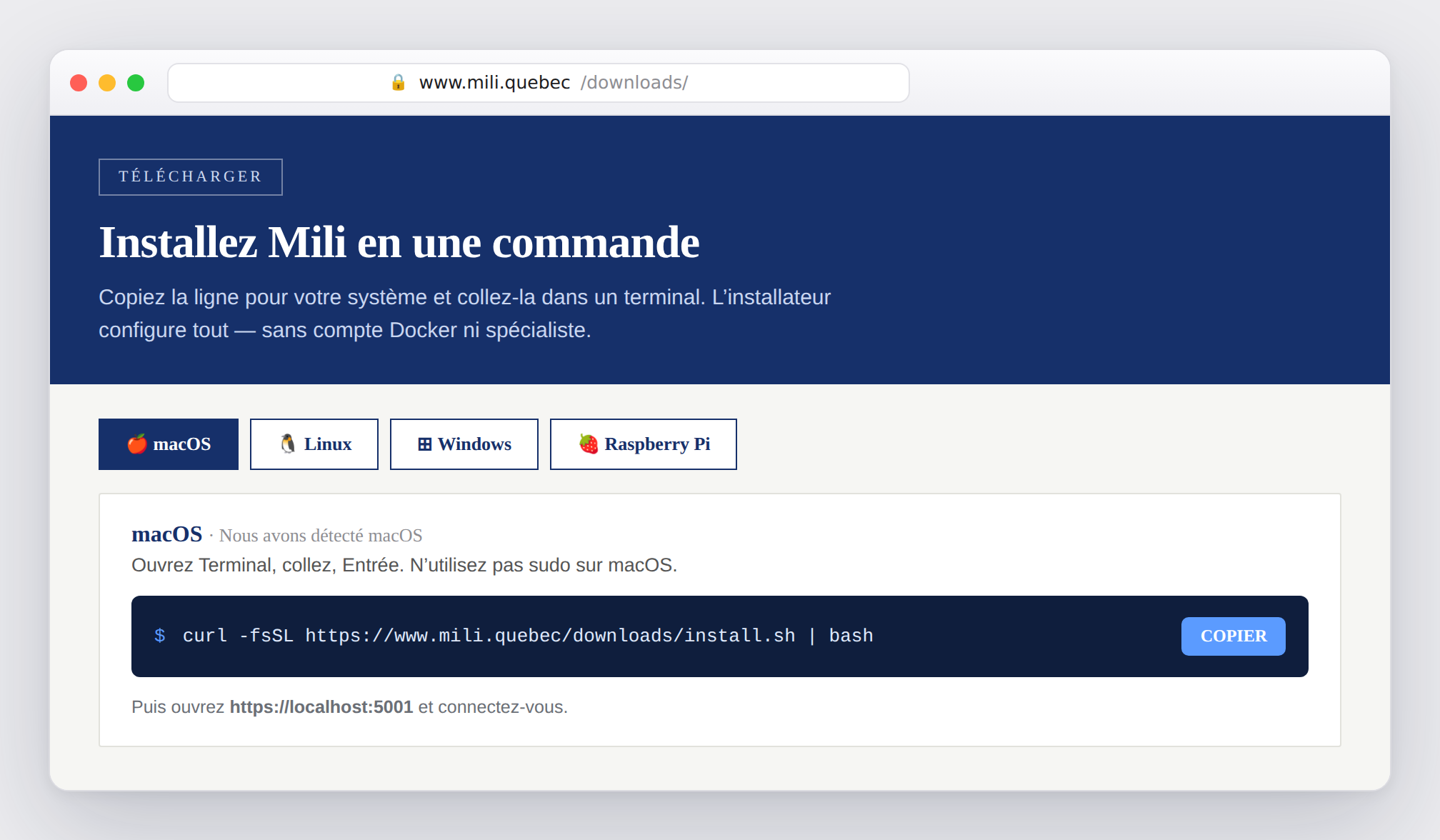1440x840 pixels.
Task: Click the strawberry icon on Raspberry Pi tab
Action: [x=589, y=444]
